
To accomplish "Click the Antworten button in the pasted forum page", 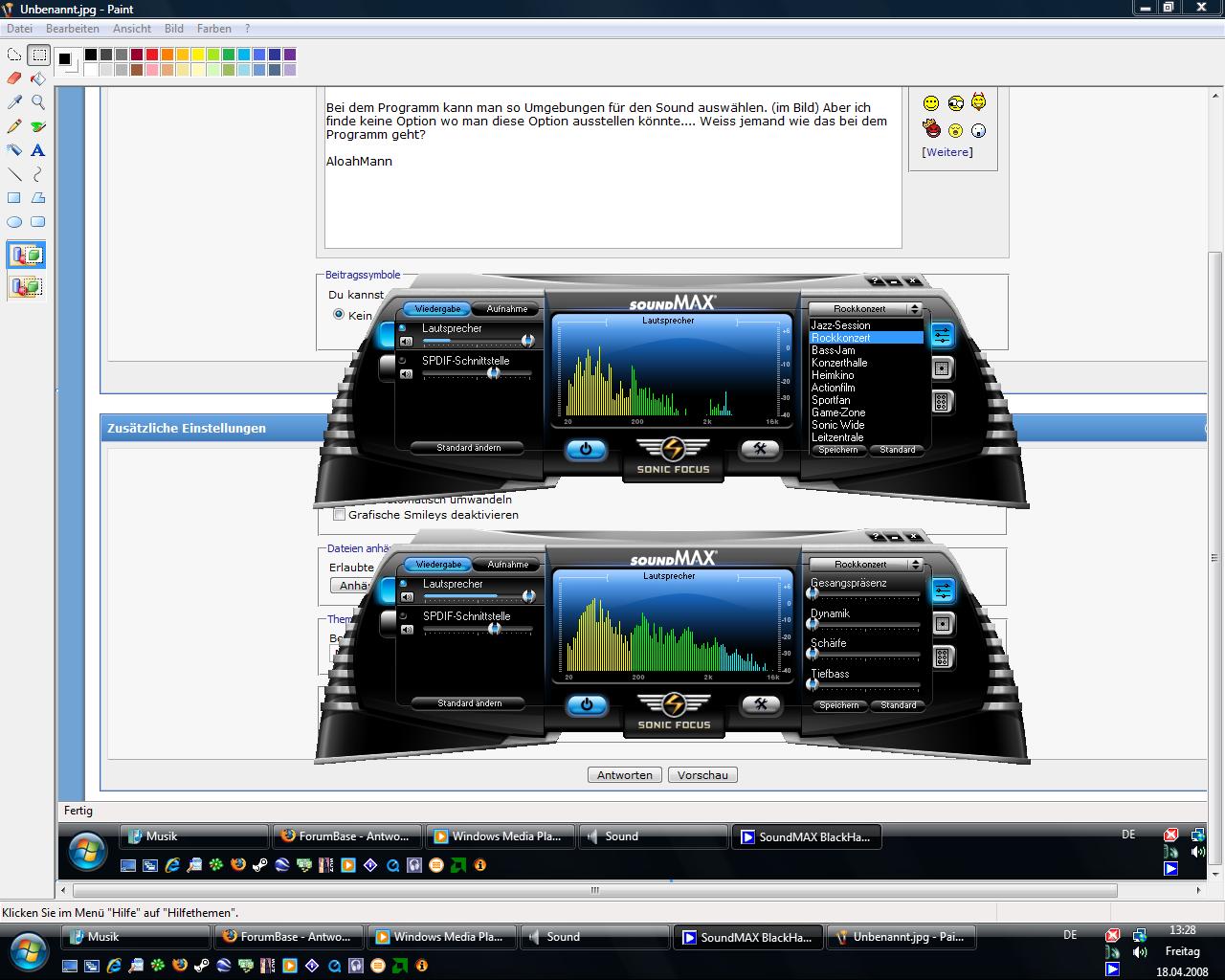I will tap(625, 775).
